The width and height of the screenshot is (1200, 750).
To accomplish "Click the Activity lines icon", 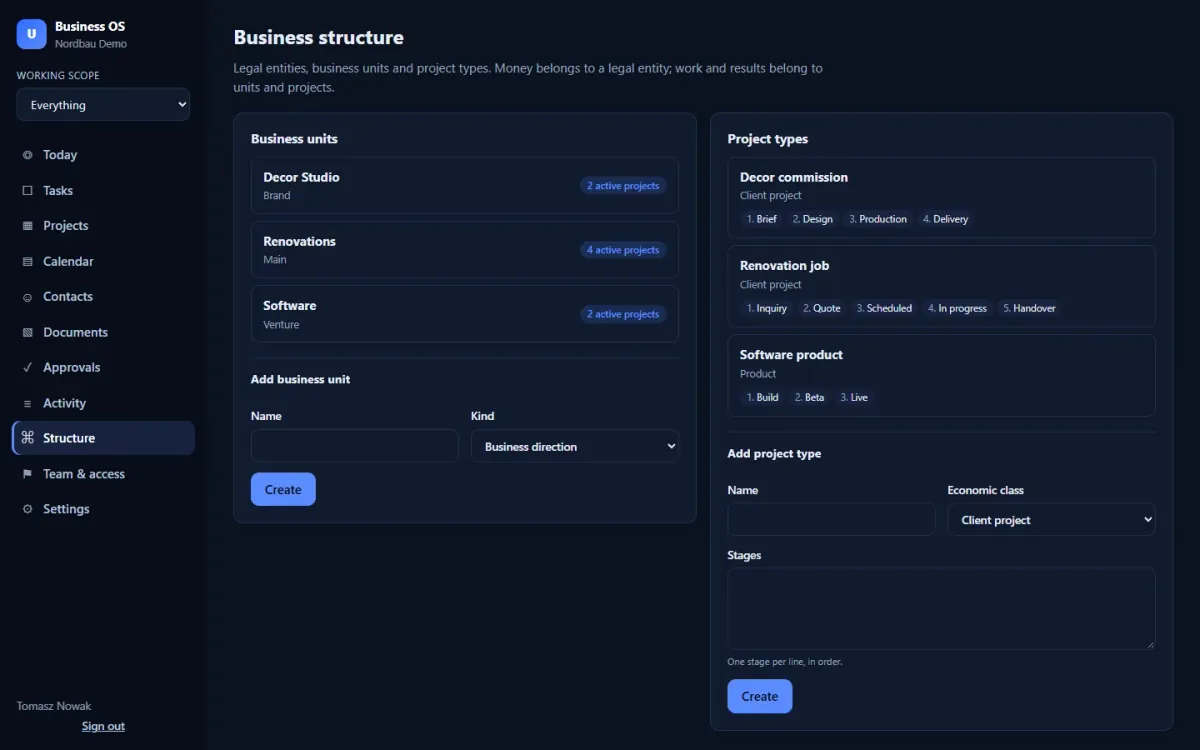I will (27, 404).
